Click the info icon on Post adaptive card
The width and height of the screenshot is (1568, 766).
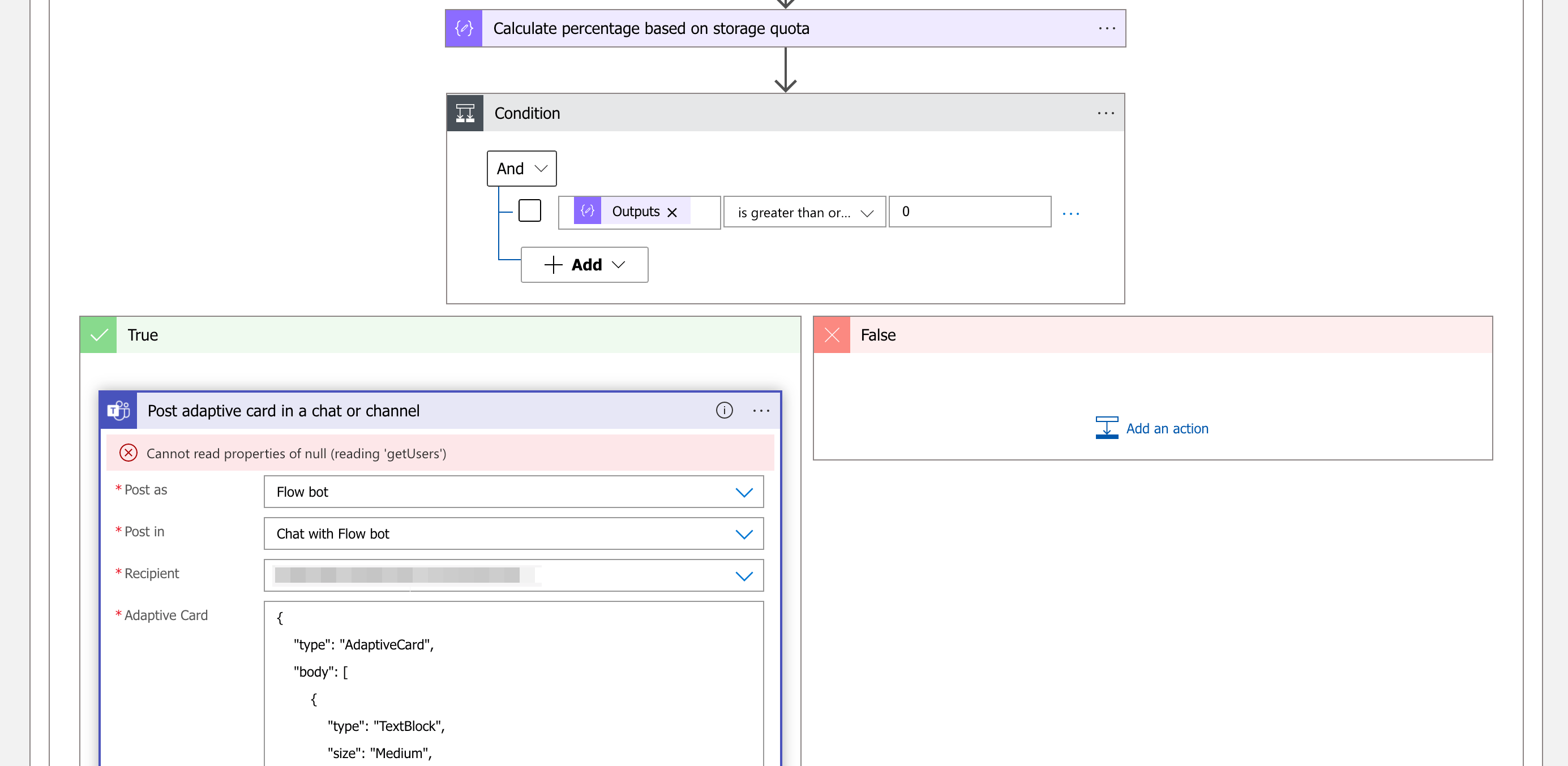pyautogui.click(x=725, y=411)
